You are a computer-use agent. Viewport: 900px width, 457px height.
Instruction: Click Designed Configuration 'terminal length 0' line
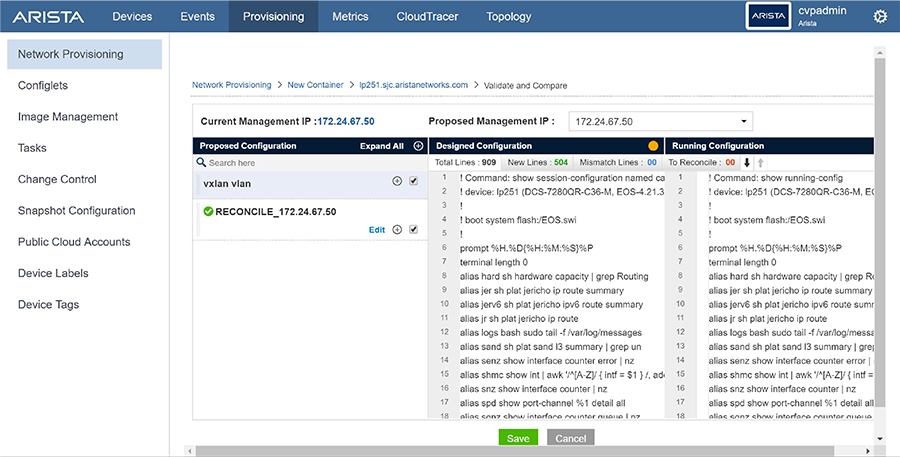[x=494, y=262]
